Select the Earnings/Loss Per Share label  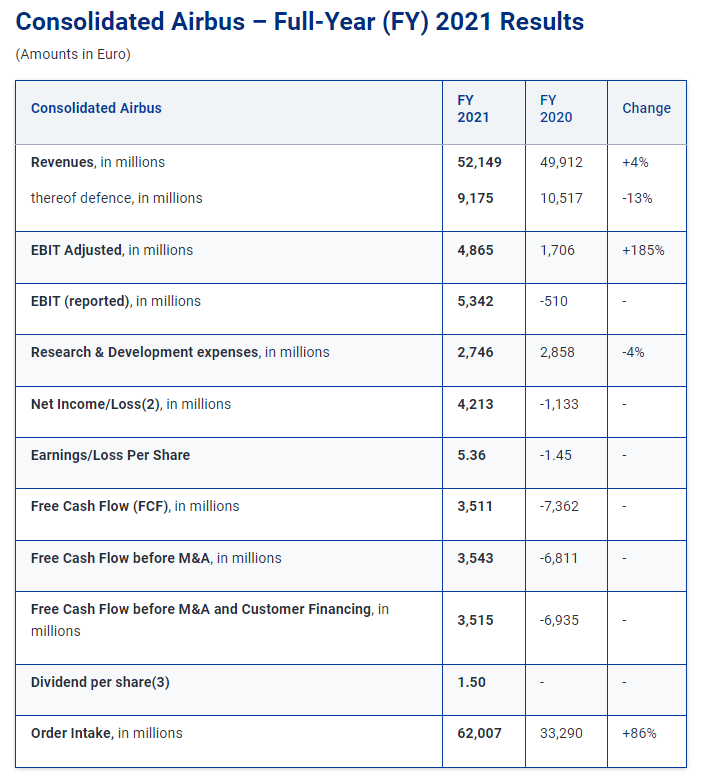[x=110, y=455]
